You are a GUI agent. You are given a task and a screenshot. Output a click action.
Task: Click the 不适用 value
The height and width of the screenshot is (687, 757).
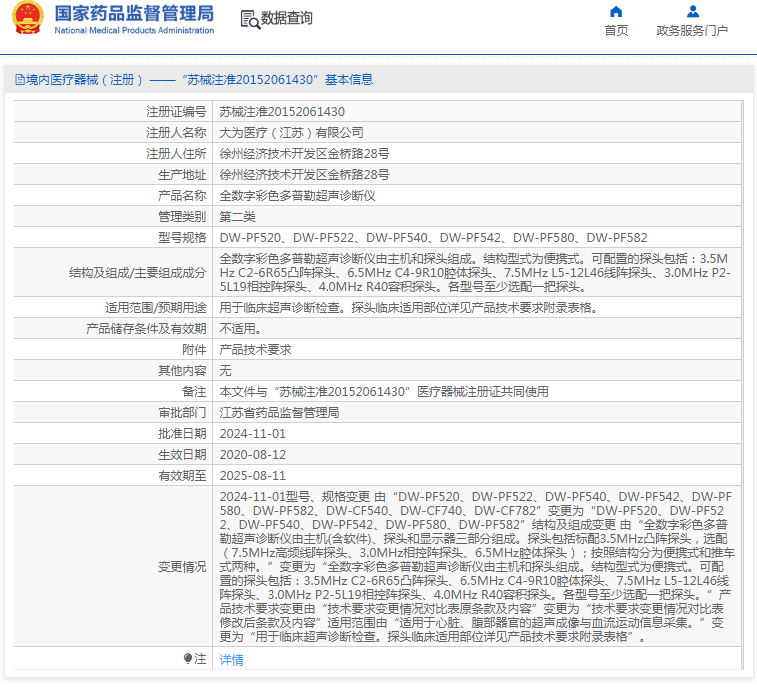coord(240,329)
